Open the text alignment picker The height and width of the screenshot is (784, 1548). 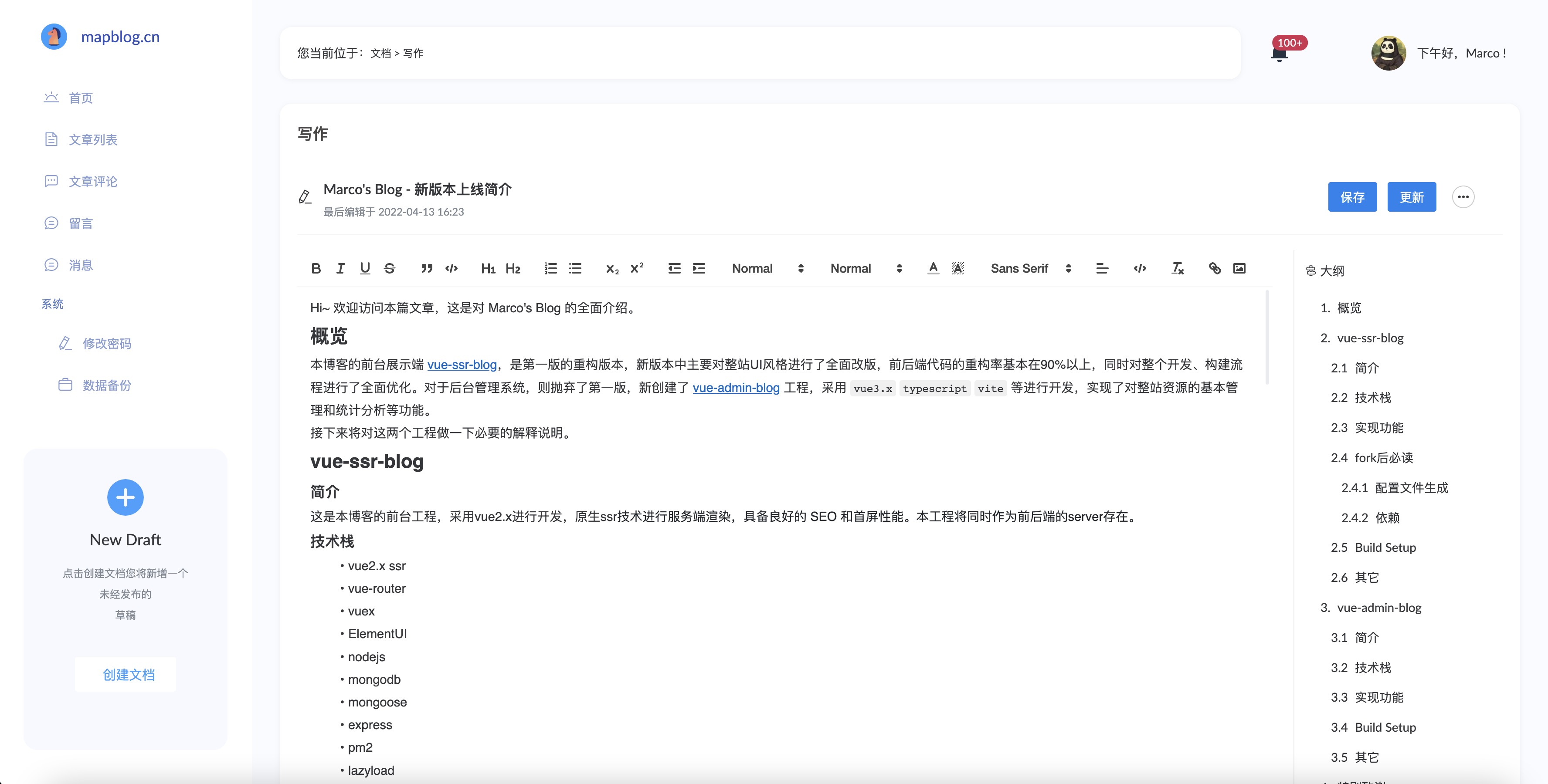click(x=1102, y=269)
